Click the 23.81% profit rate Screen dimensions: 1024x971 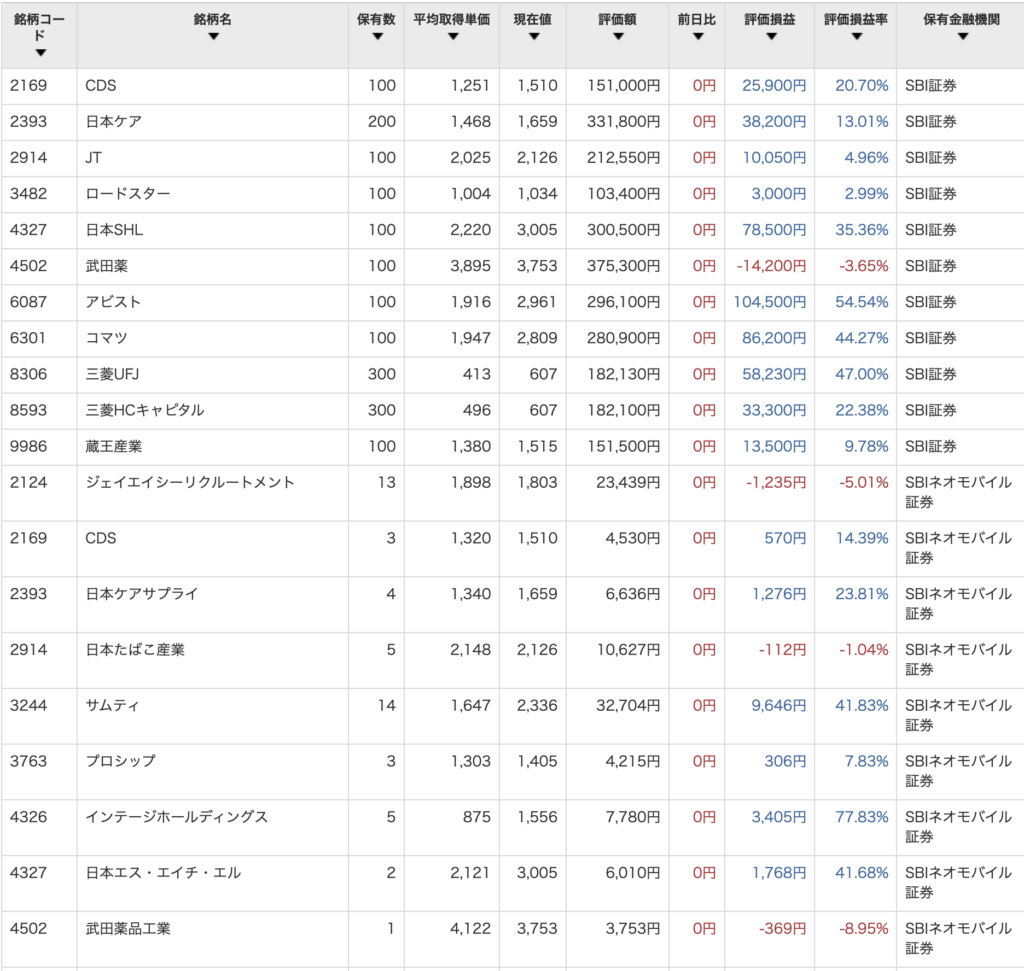point(861,594)
